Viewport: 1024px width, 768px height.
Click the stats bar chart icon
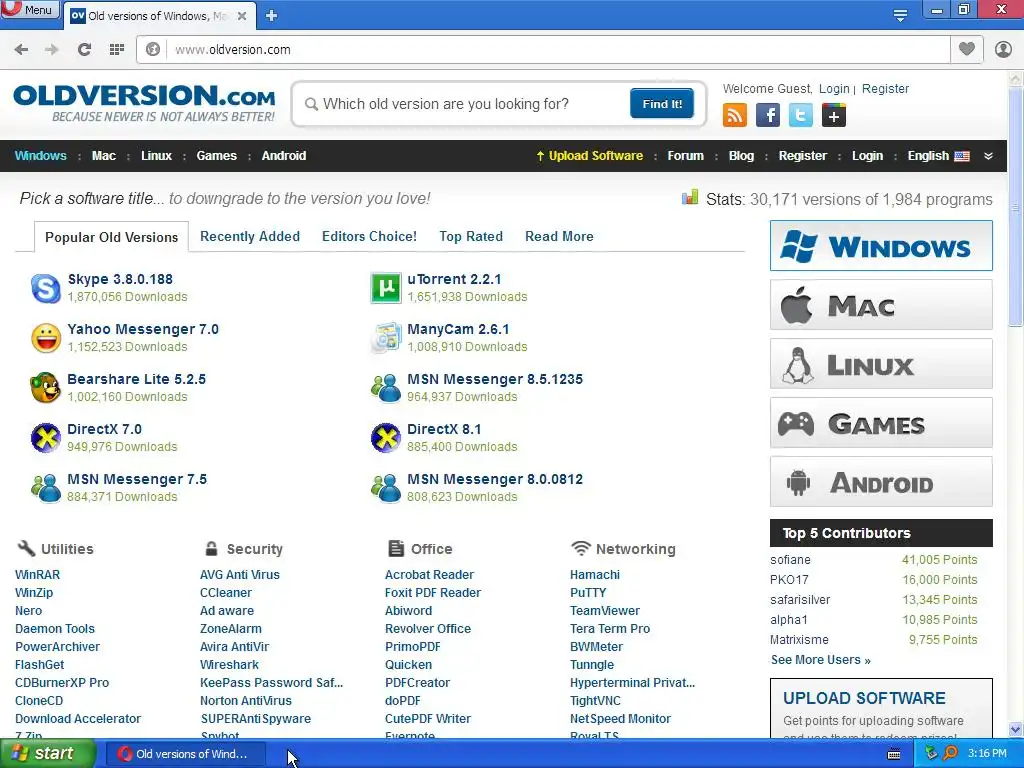[x=690, y=197]
